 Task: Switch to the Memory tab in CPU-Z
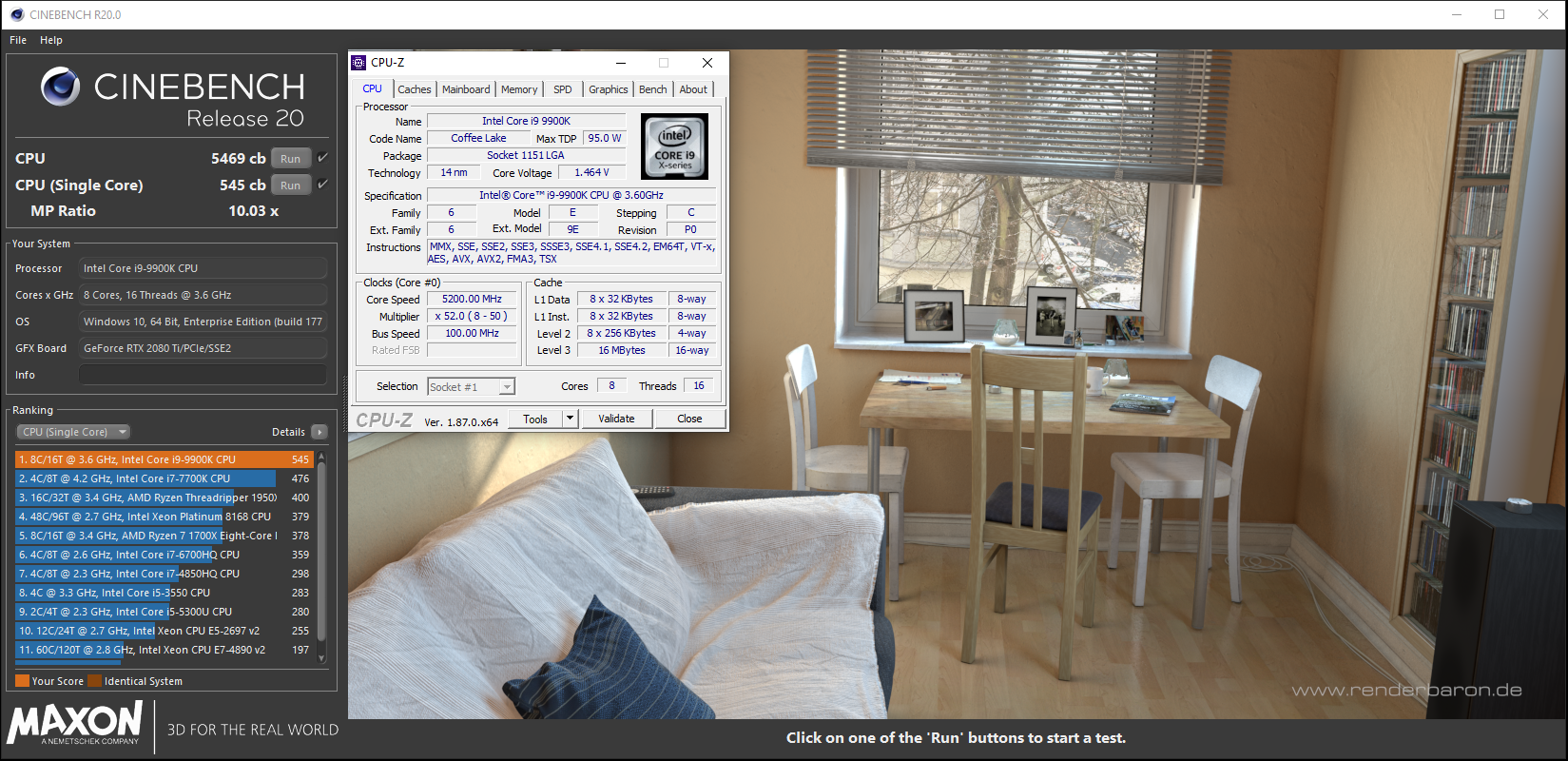point(519,89)
